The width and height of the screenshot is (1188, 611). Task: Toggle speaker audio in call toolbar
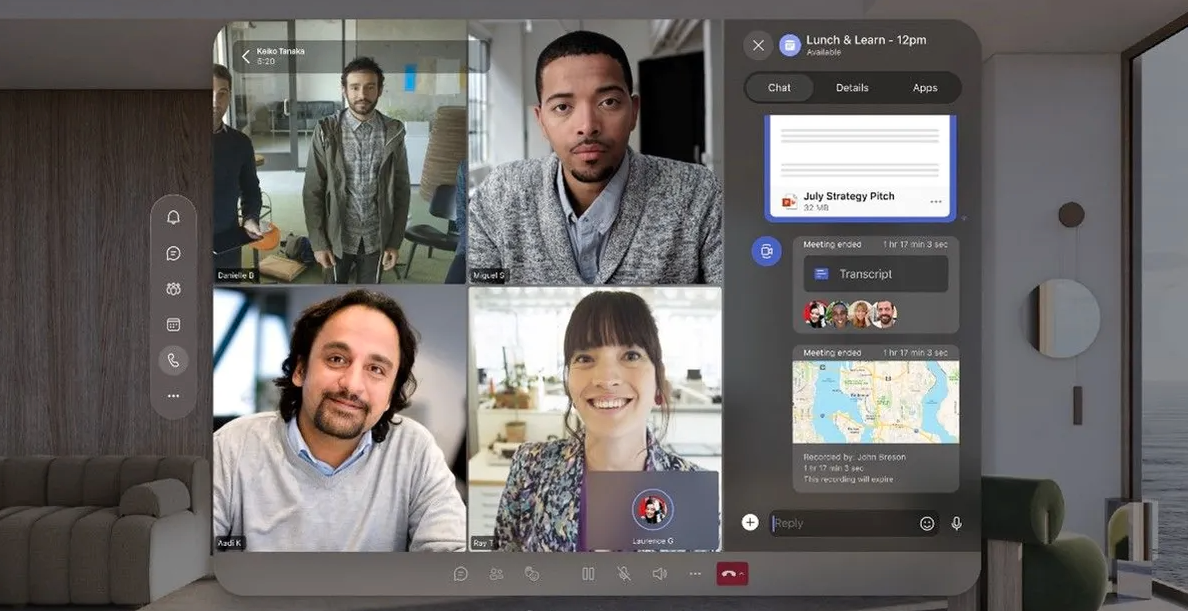point(659,574)
